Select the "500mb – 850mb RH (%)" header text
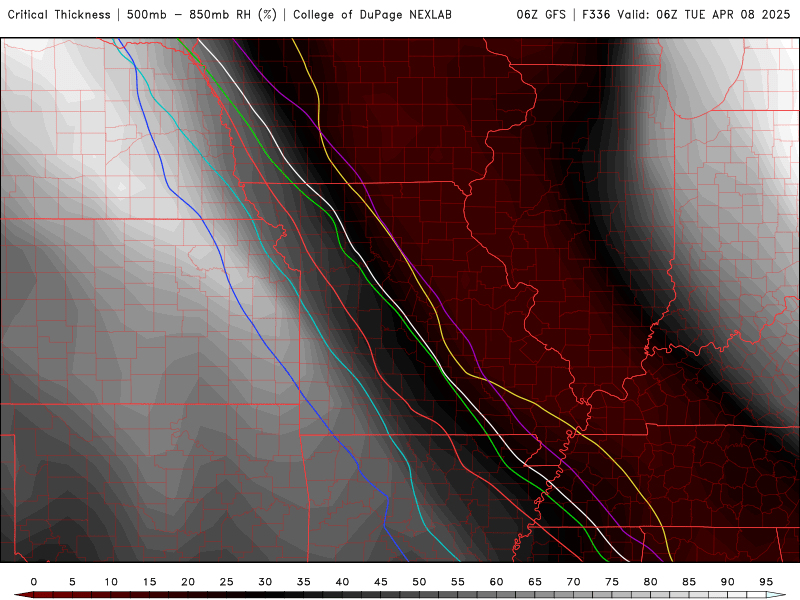The width and height of the screenshot is (800, 600). pos(202,15)
